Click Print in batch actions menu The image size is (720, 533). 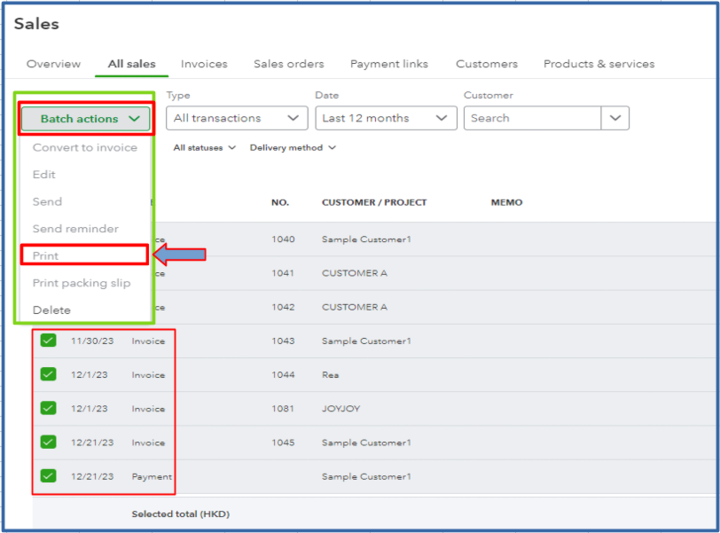45,256
